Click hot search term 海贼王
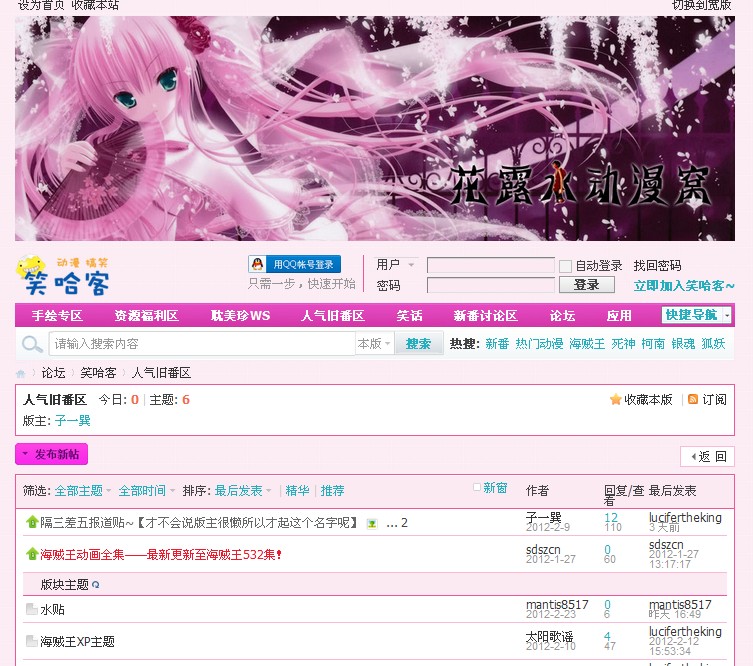 click(587, 344)
